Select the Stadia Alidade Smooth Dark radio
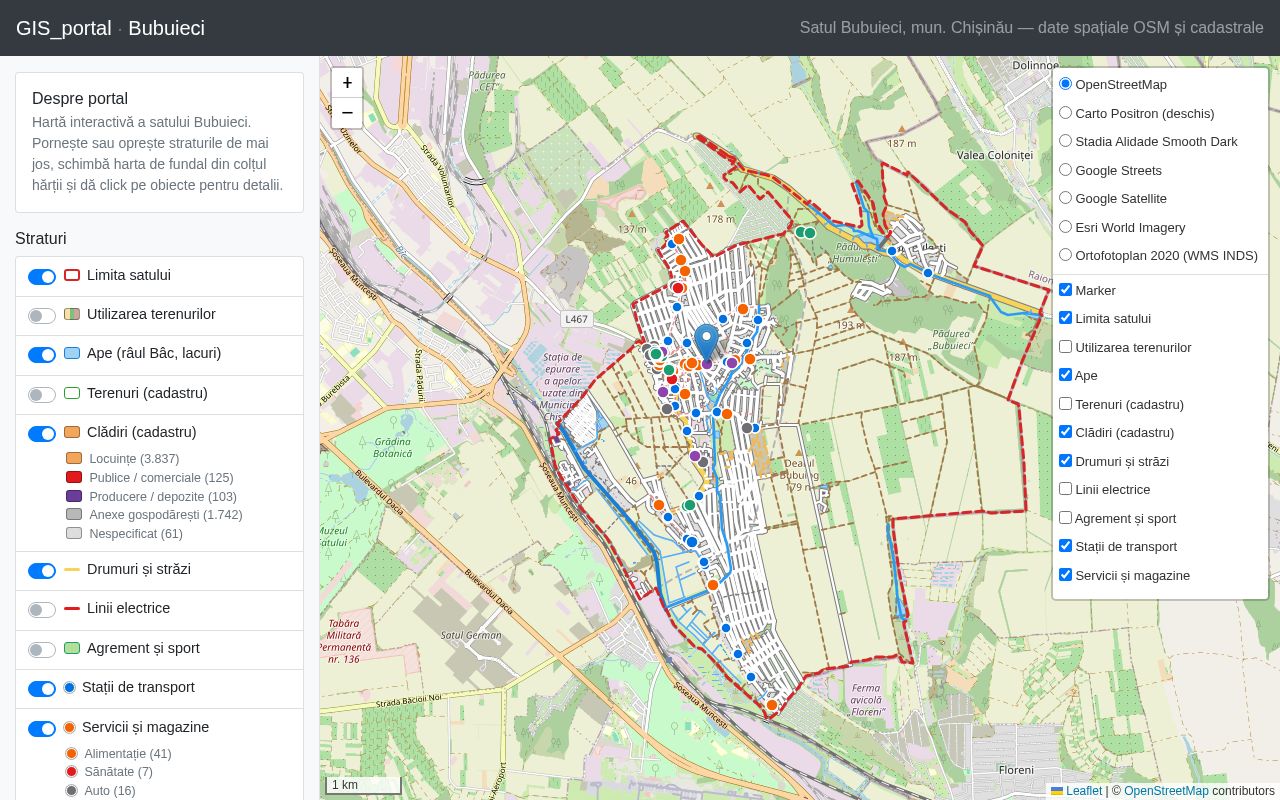 pos(1065,141)
